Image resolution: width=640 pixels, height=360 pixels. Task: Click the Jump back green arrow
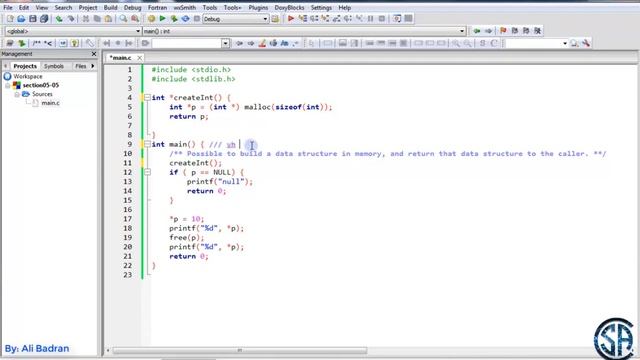pos(477,31)
